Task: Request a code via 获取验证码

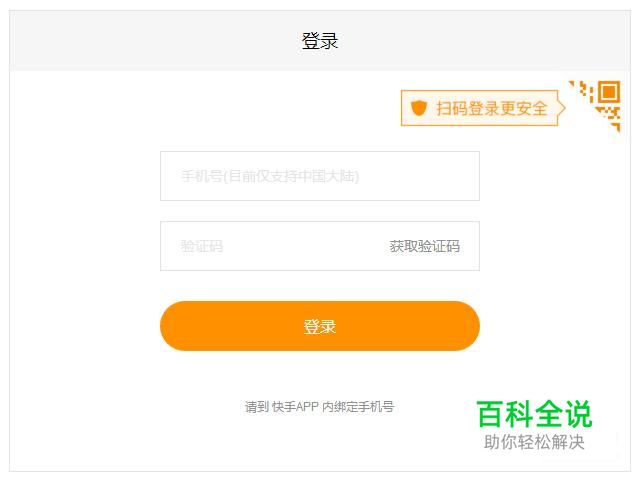Action: pos(425,246)
